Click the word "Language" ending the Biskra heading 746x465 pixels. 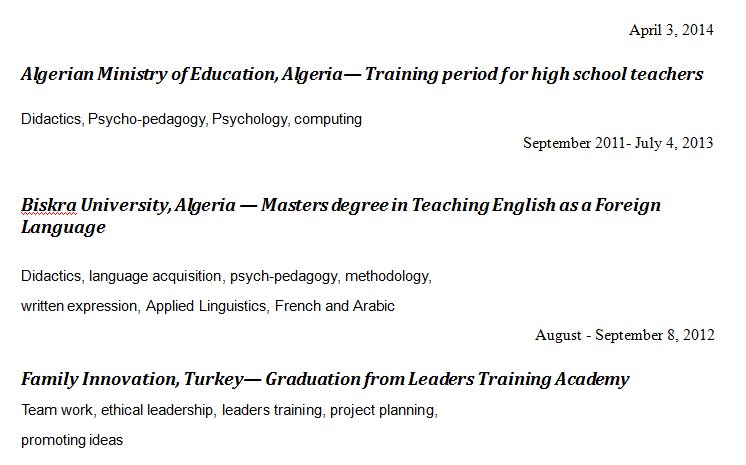point(63,227)
